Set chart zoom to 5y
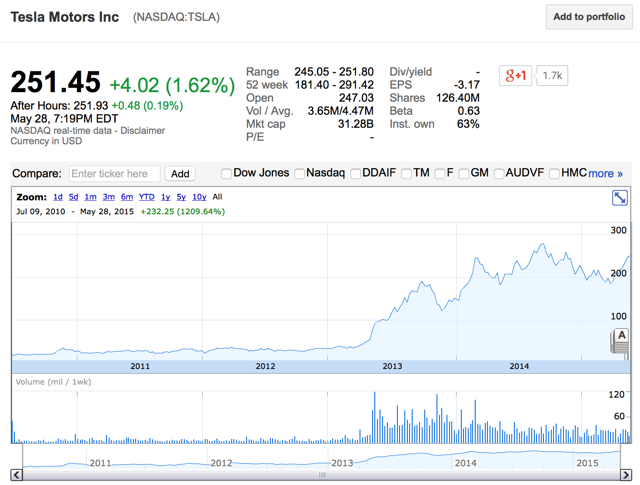640x485 pixels. point(181,197)
